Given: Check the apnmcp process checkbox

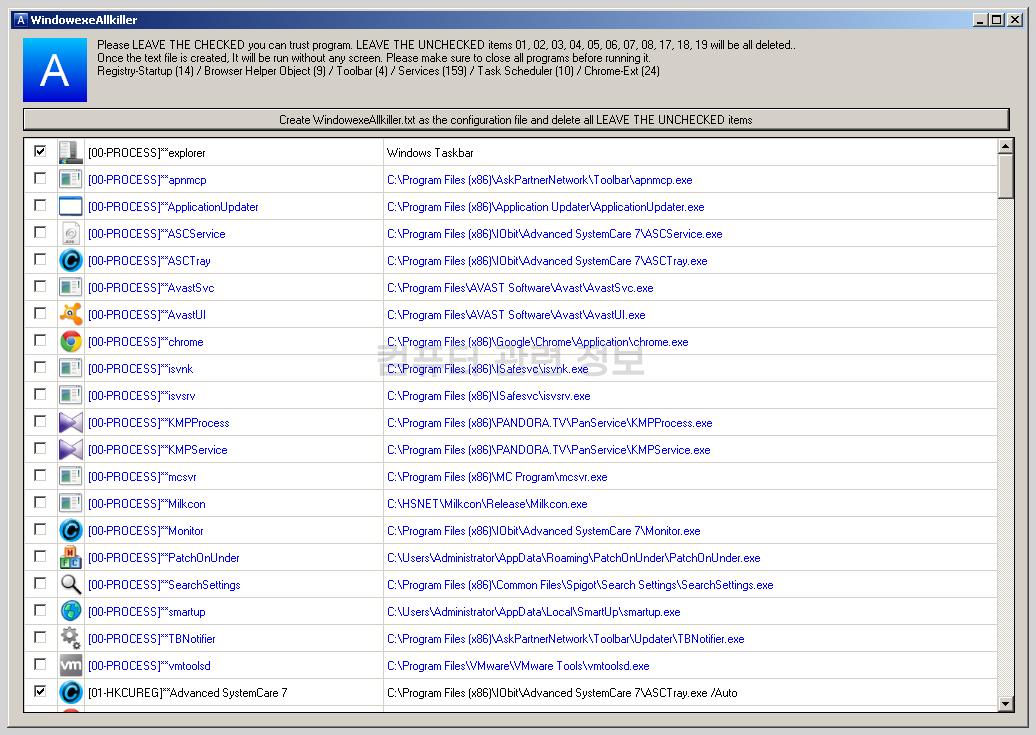Looking at the screenshot, I should point(40,178).
